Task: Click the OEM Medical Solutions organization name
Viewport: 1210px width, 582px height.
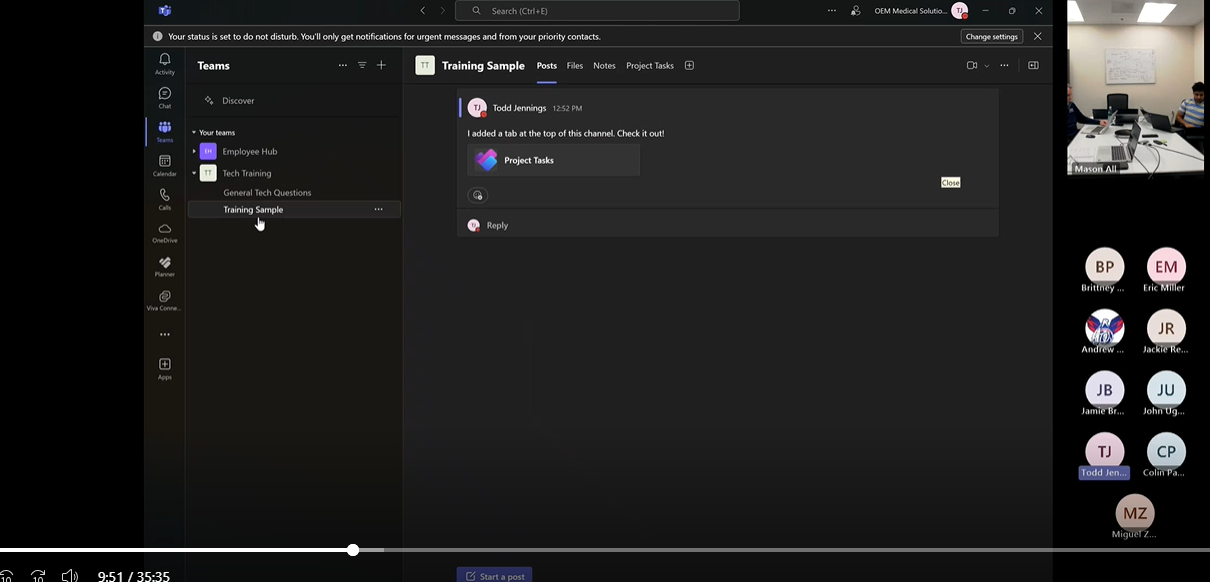Action: point(910,11)
